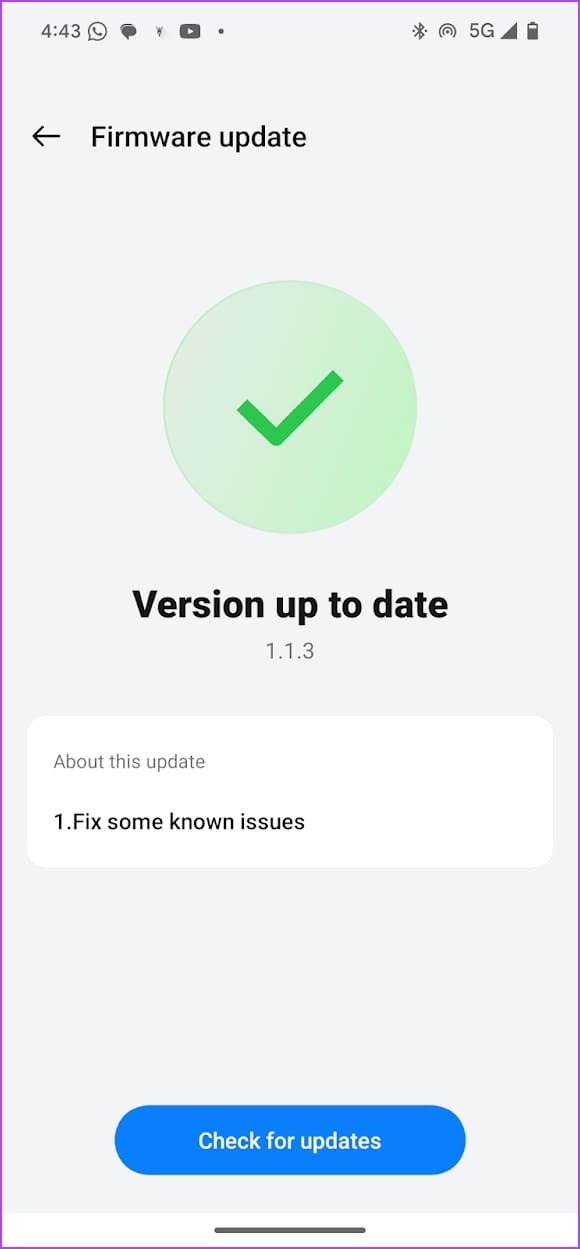Tap Check for updates
The image size is (580, 1249).
(x=289, y=1140)
